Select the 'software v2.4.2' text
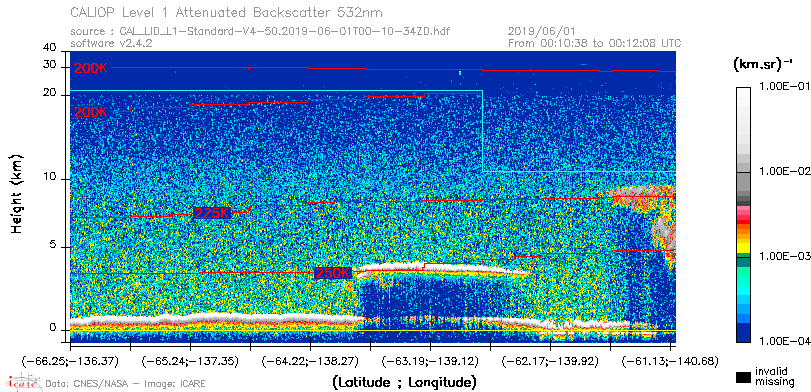Image resolution: width=811 pixels, height=392 pixels. pos(111,43)
